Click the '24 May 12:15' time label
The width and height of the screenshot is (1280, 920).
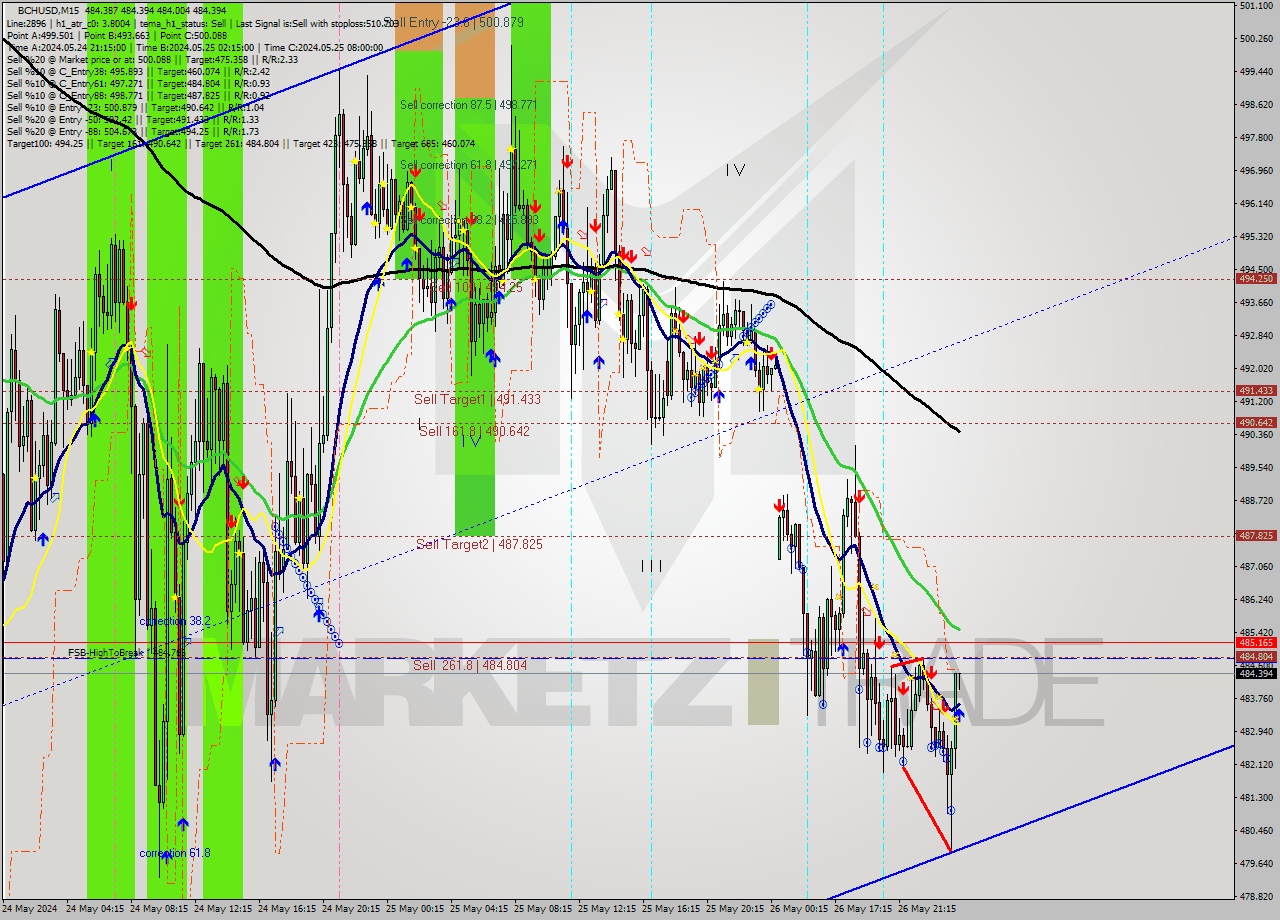click(x=222, y=910)
